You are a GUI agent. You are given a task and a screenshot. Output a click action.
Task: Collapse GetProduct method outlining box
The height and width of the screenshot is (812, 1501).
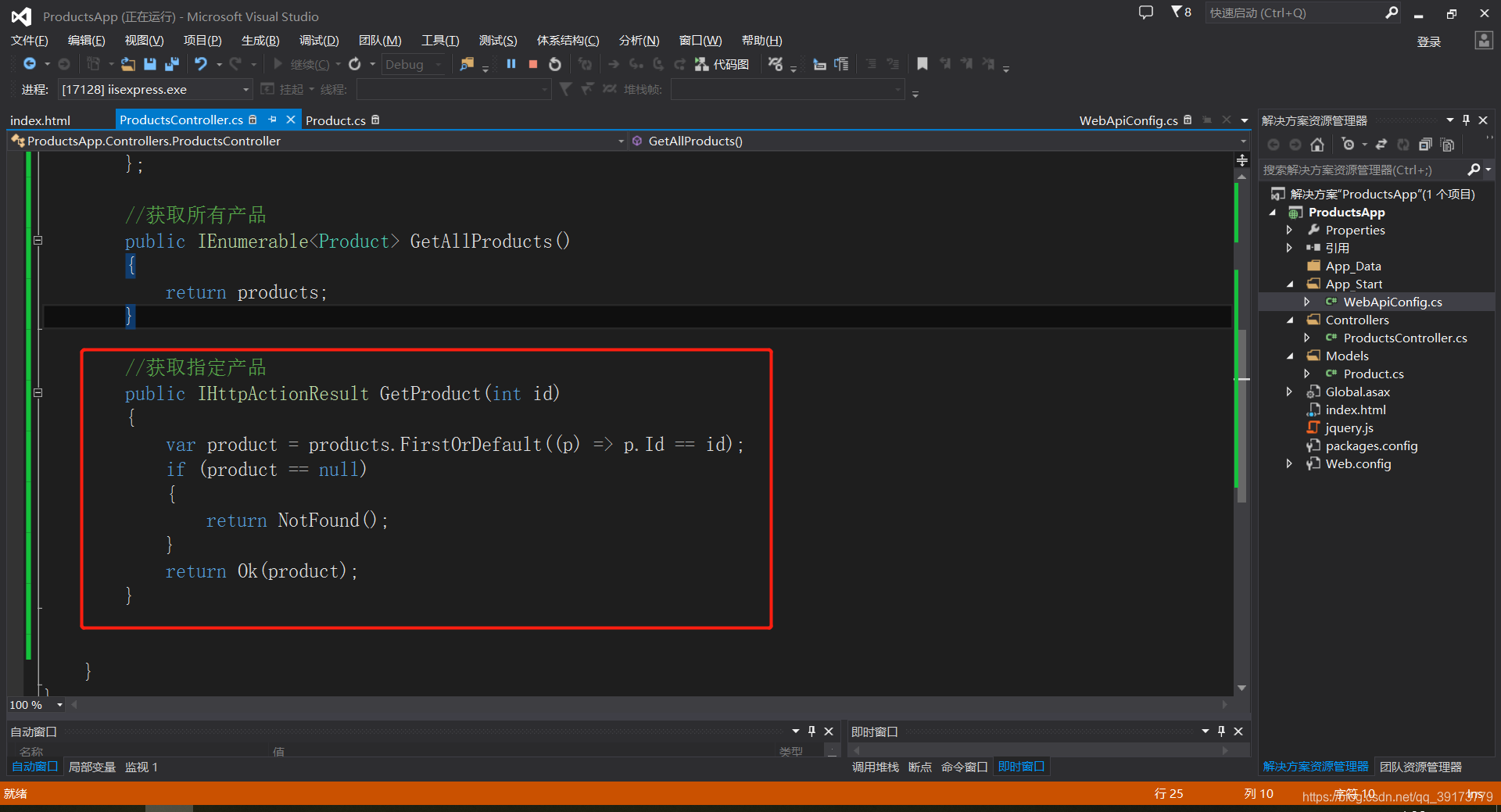coord(38,393)
